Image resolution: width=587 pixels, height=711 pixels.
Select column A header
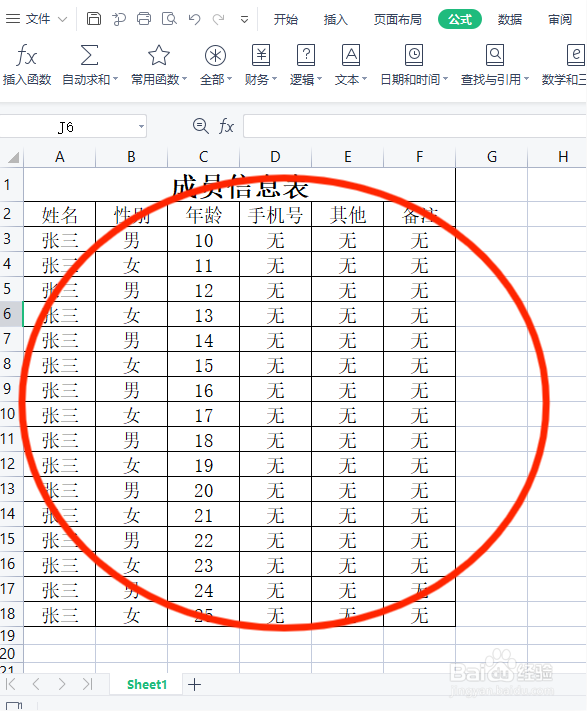coord(59,157)
